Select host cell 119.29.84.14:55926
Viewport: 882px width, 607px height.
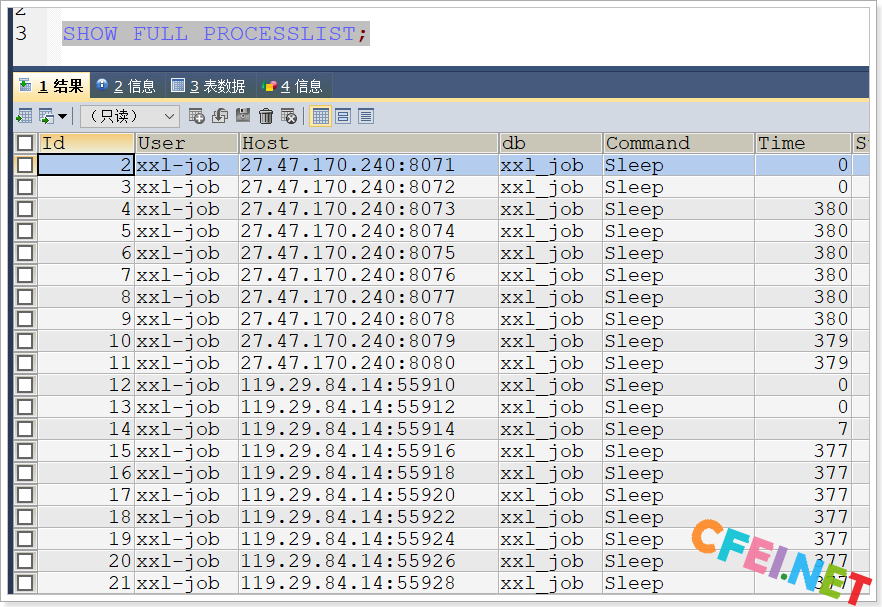pyautogui.click(x=368, y=561)
